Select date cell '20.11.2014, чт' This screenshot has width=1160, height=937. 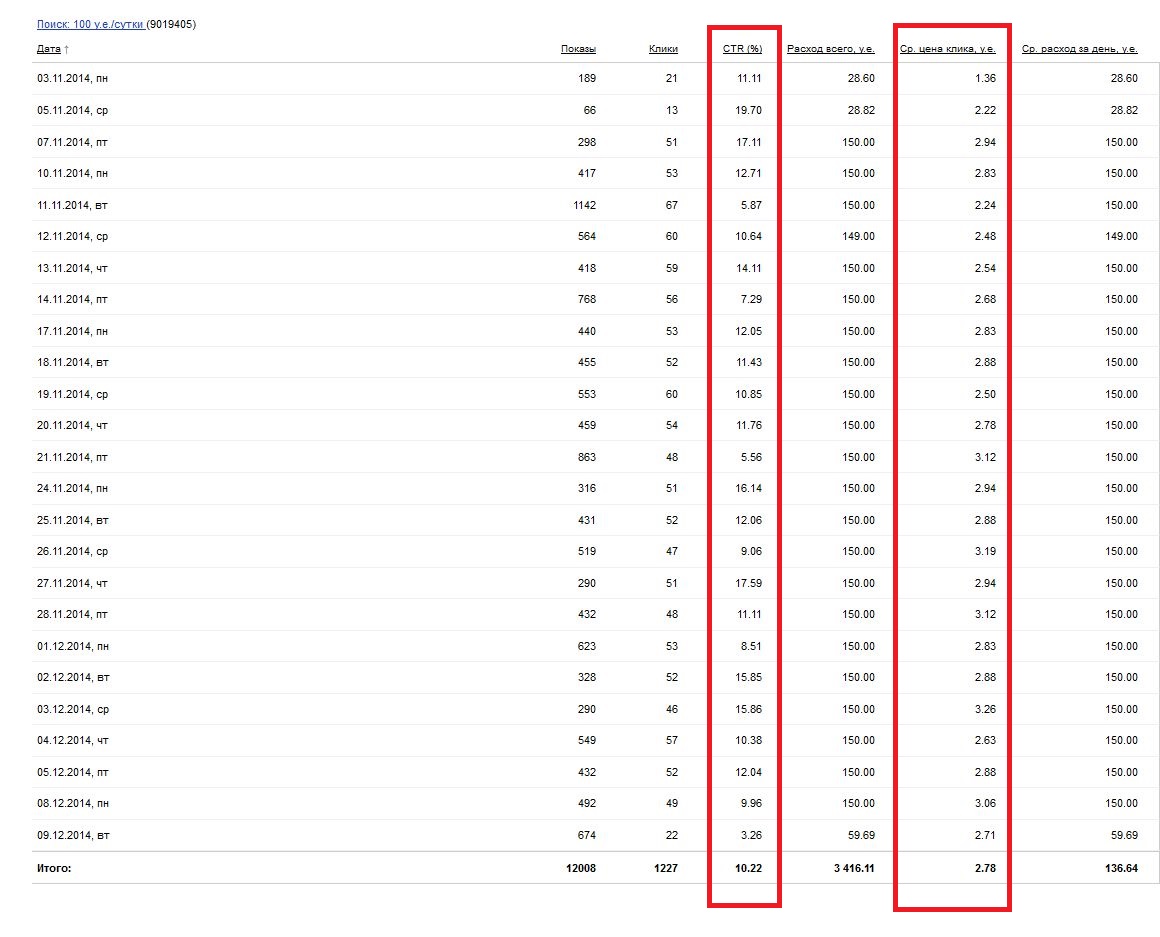click(72, 425)
